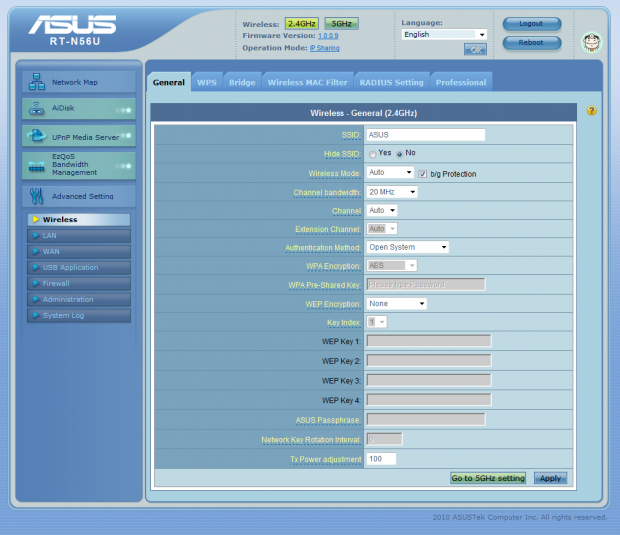This screenshot has width=620, height=535.
Task: Open the USB Application menu item
Action: [79, 267]
